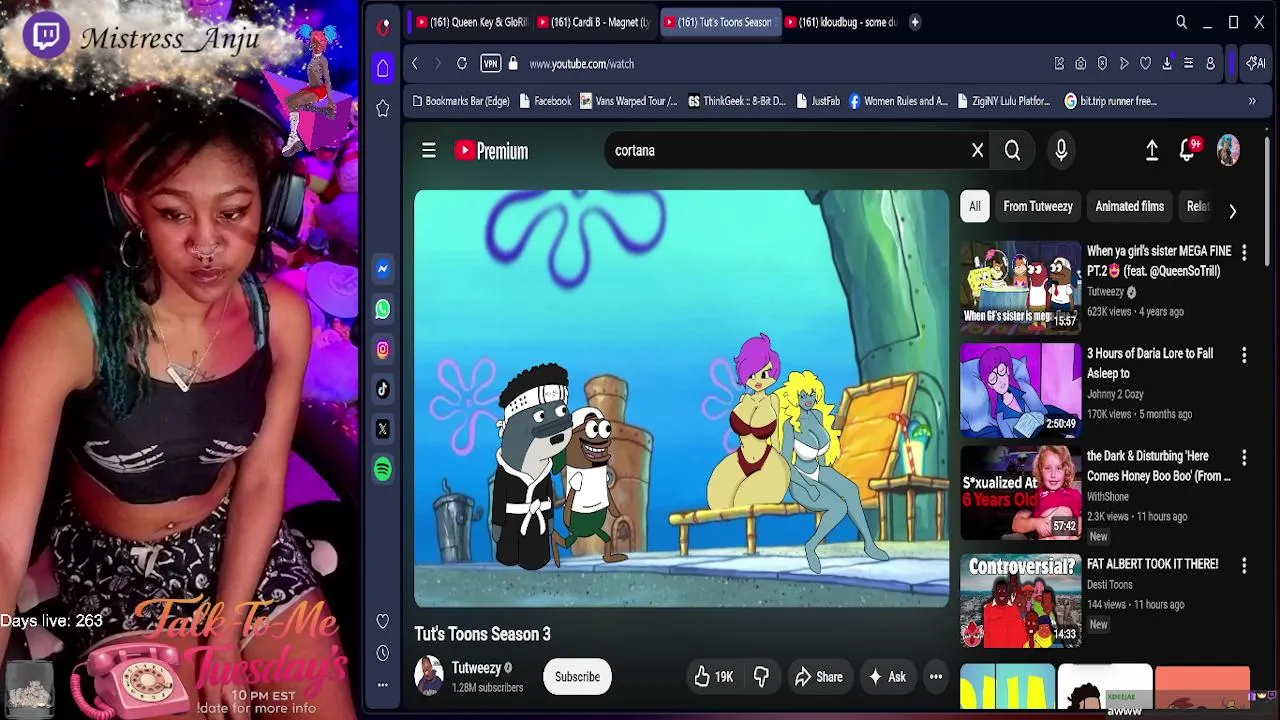This screenshot has height=720, width=1280.
Task: Open YouTube notifications bell
Action: point(1187,150)
